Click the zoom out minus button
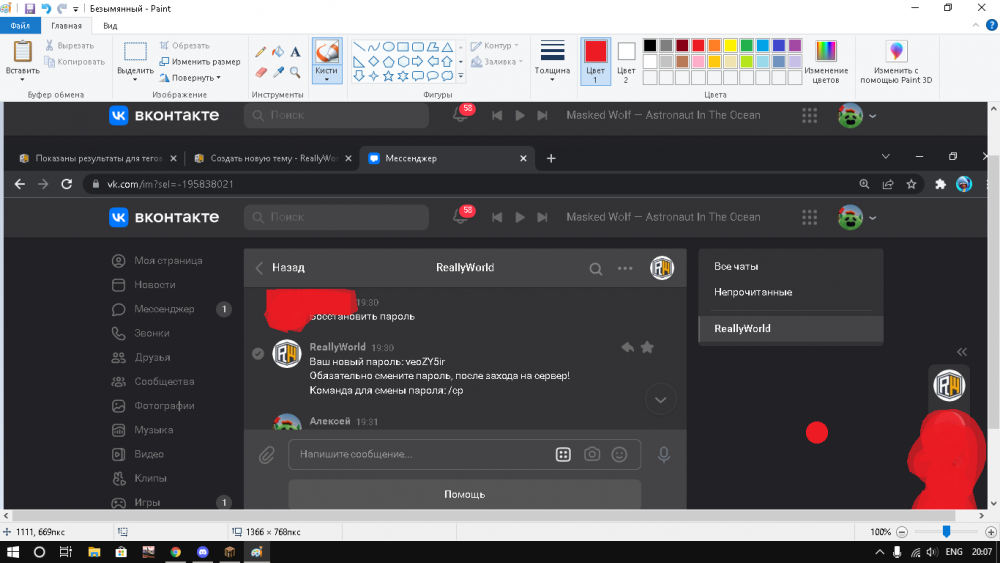This screenshot has height=563, width=1000. [902, 532]
